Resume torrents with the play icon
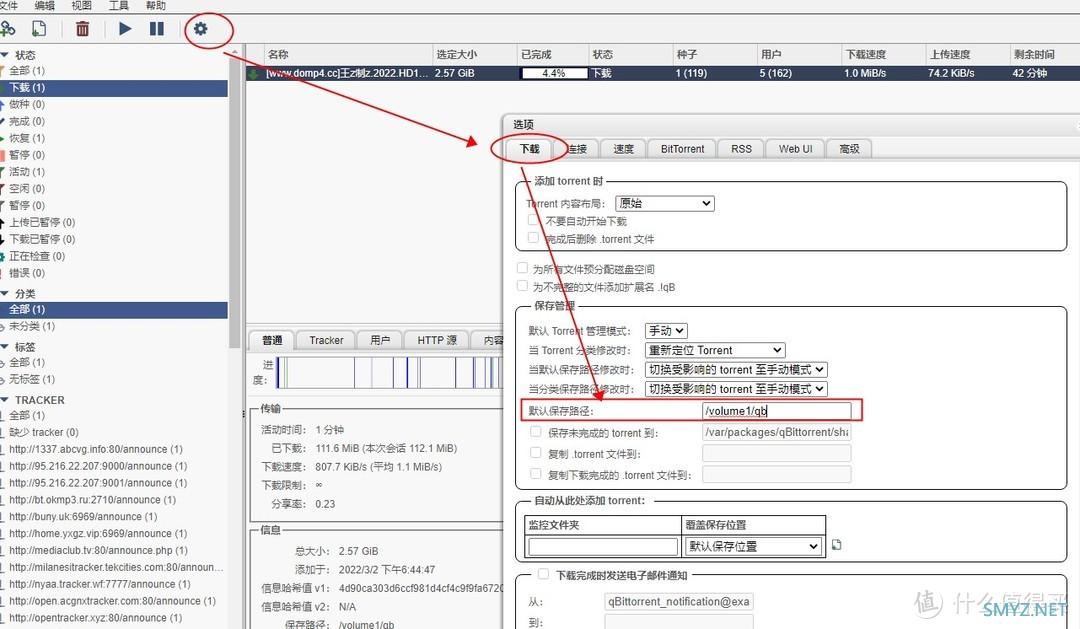 (x=125, y=29)
